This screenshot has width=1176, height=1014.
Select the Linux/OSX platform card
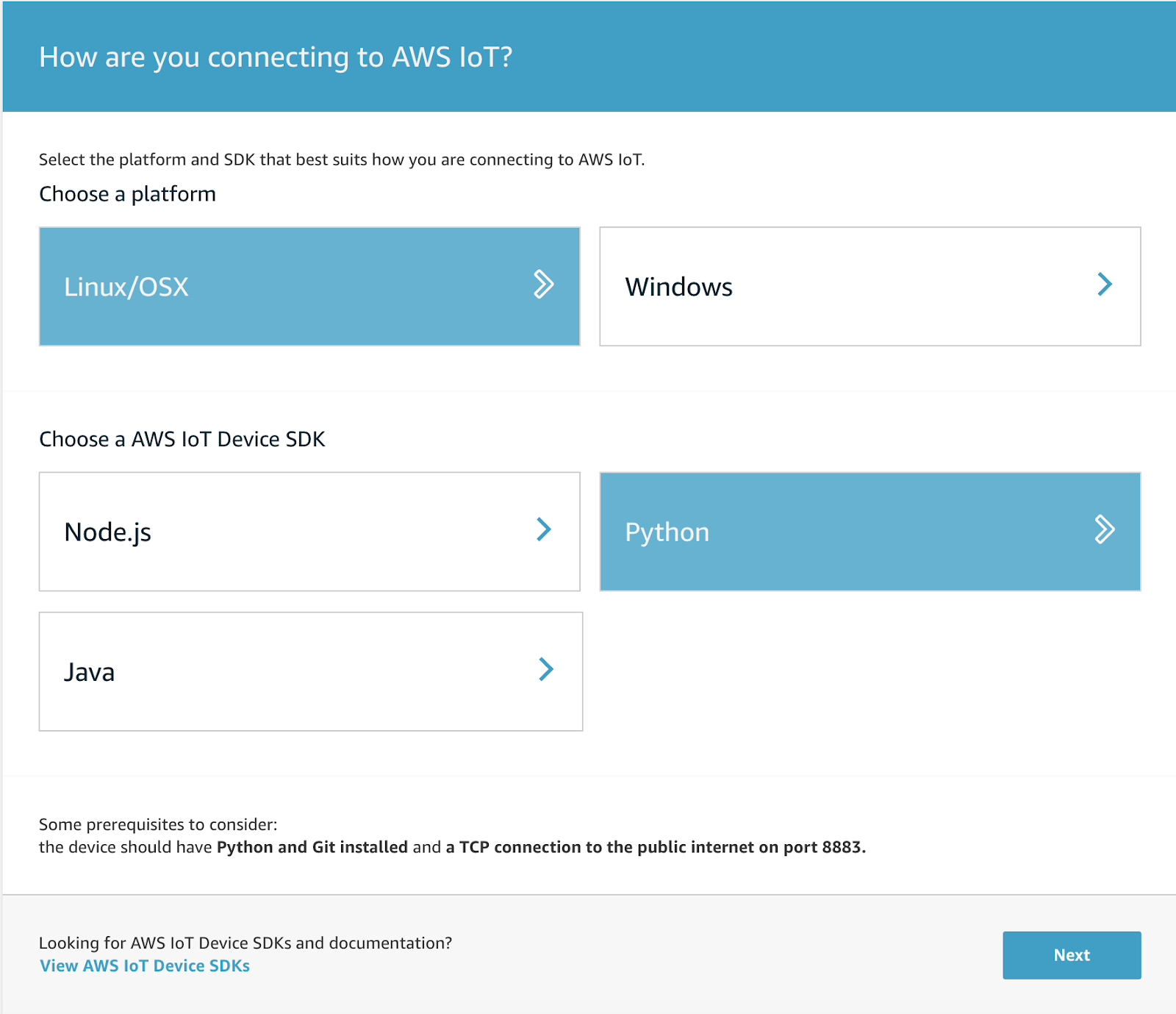coord(309,286)
